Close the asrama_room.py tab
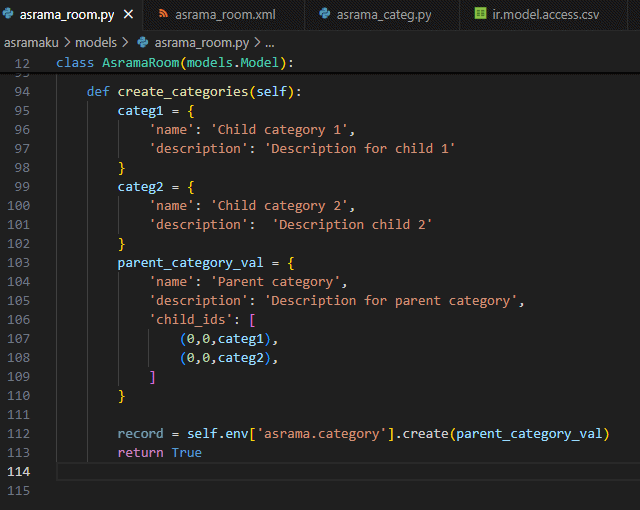Screen dimensions: 640x510 click(x=129, y=15)
